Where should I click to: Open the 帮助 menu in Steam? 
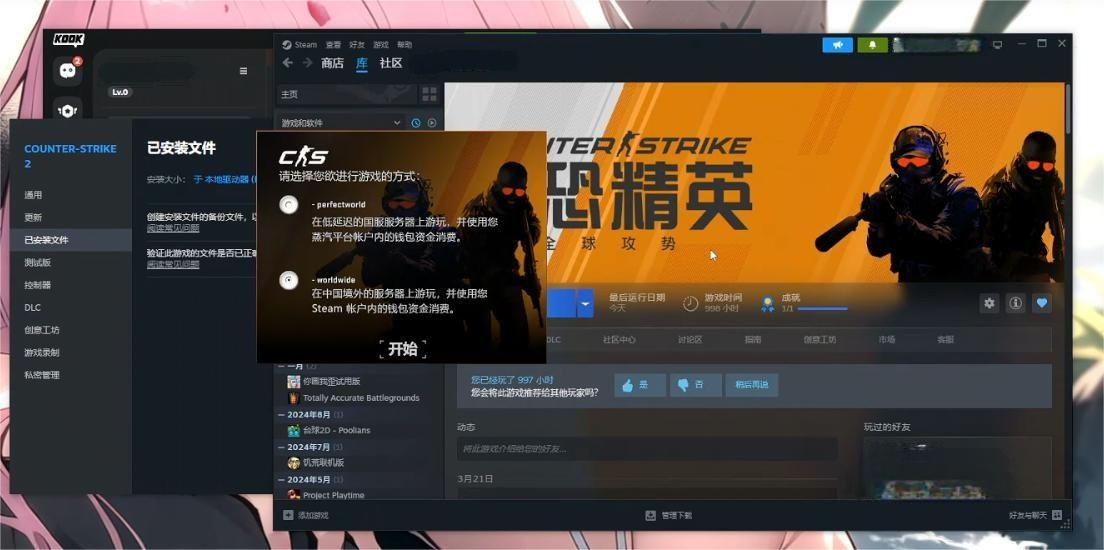[x=404, y=44]
